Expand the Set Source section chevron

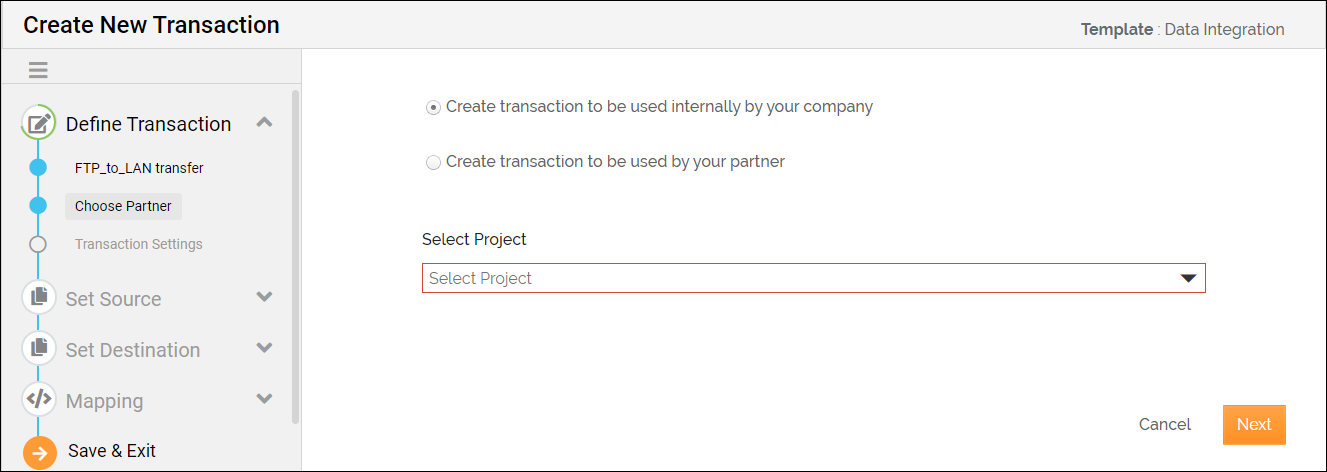click(x=264, y=297)
